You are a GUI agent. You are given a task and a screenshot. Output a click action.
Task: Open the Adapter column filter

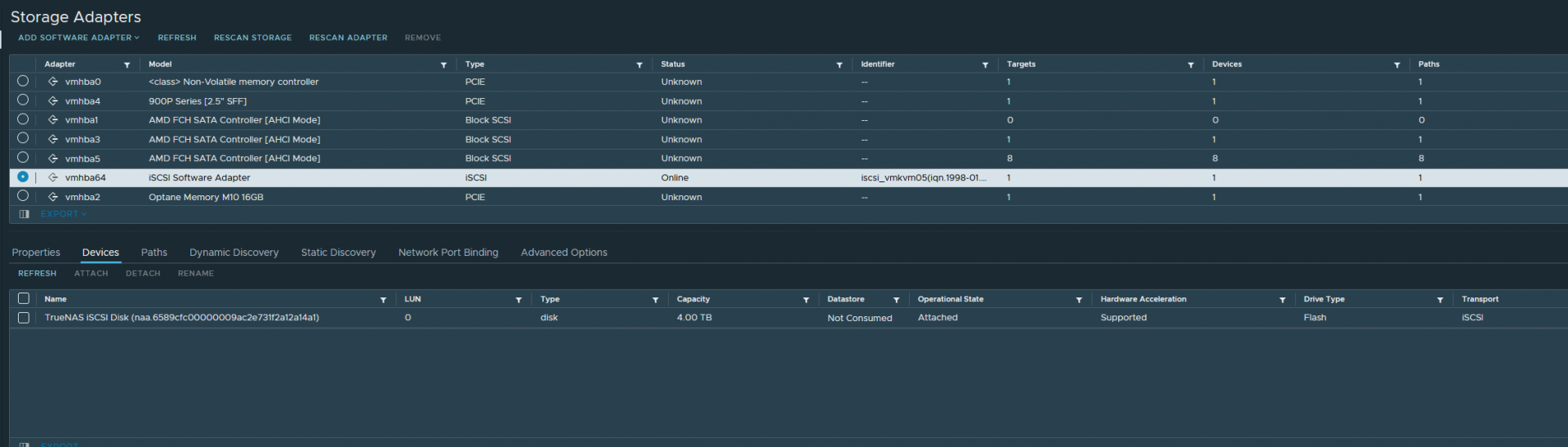(x=127, y=65)
